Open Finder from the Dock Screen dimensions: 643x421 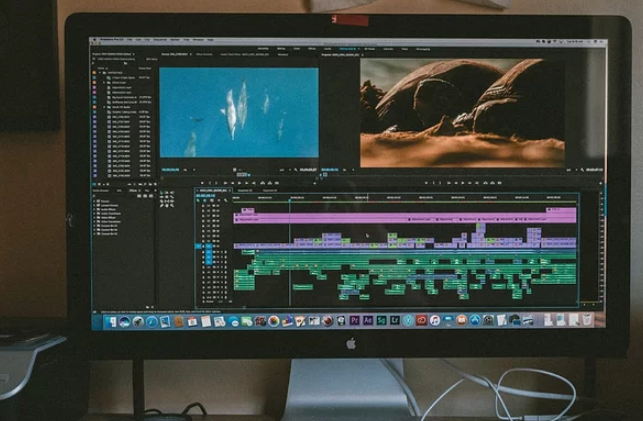110,322
